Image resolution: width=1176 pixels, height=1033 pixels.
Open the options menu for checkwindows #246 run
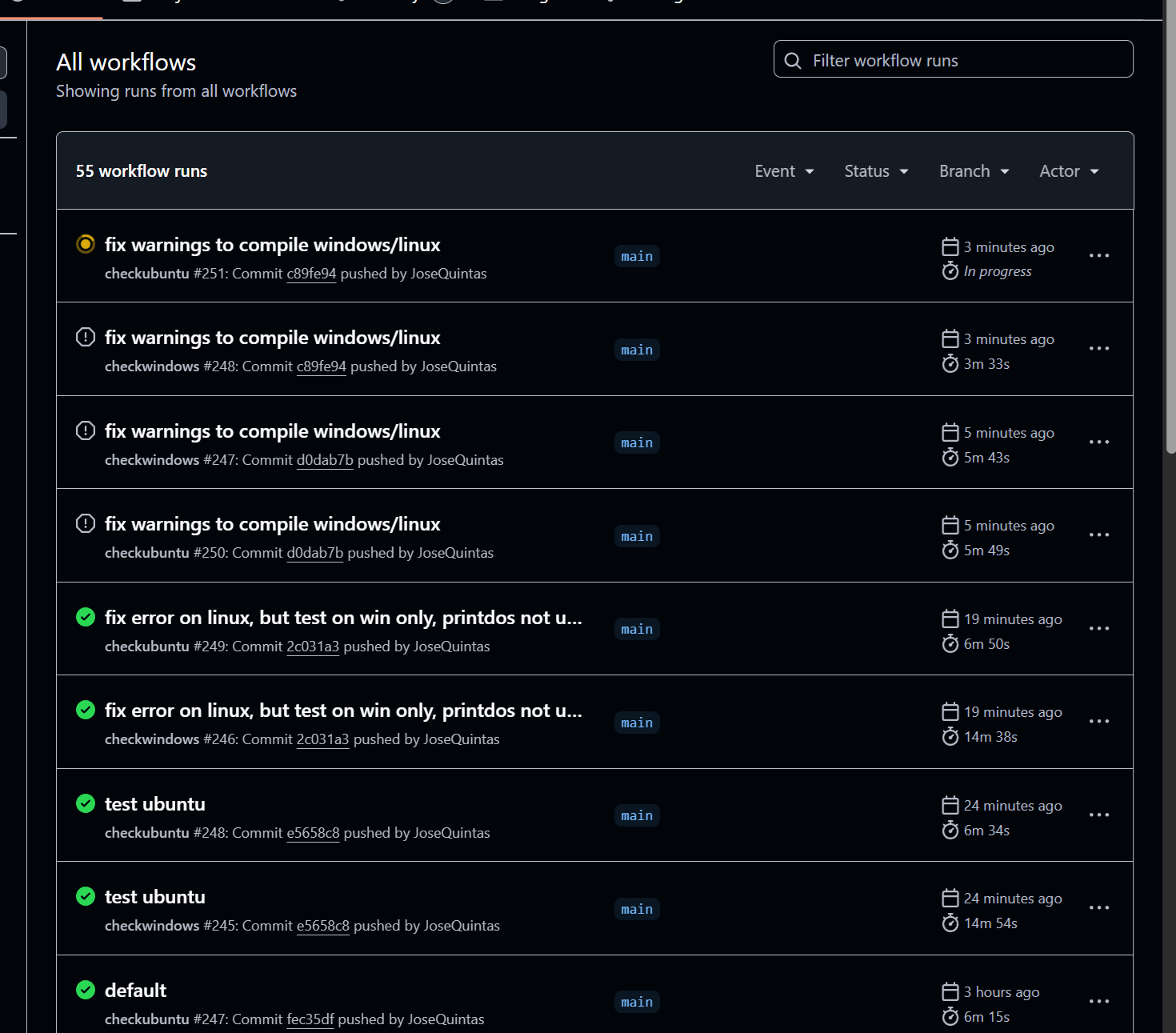(x=1098, y=721)
